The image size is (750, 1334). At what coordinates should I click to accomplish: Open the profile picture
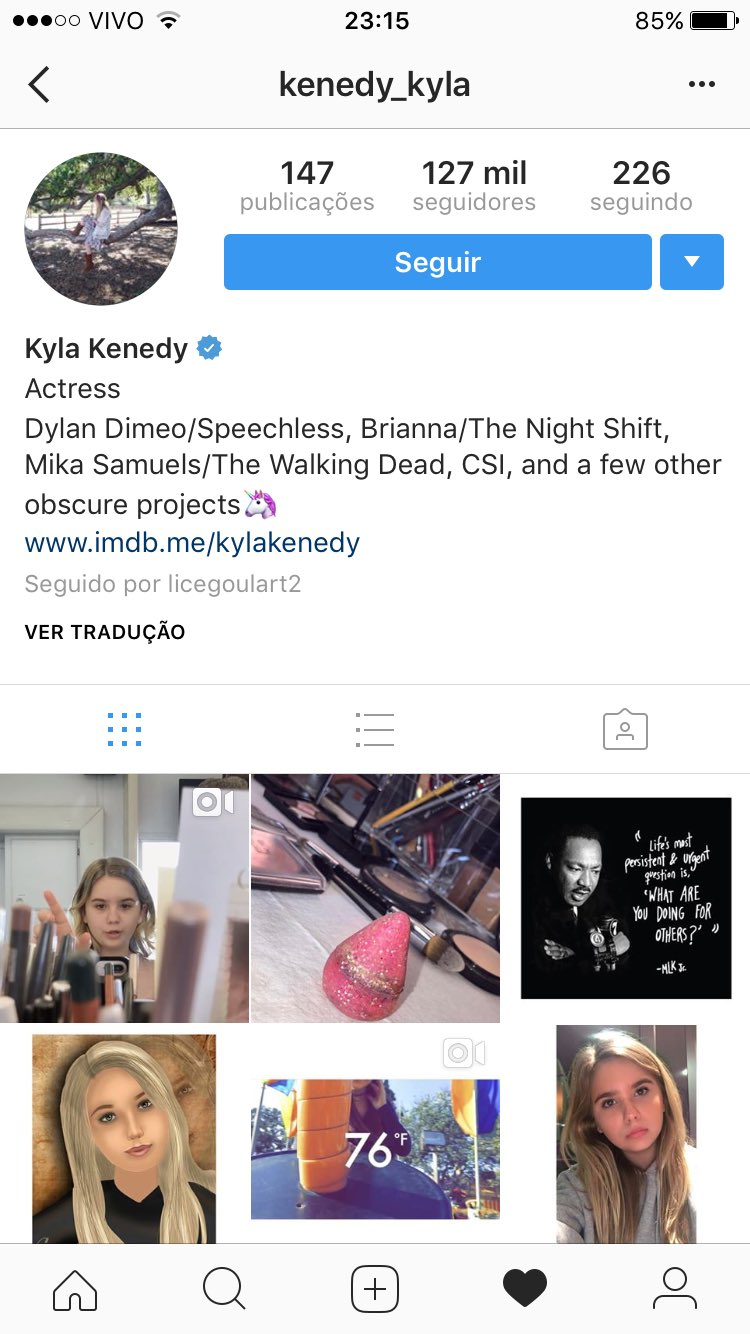[x=101, y=229]
